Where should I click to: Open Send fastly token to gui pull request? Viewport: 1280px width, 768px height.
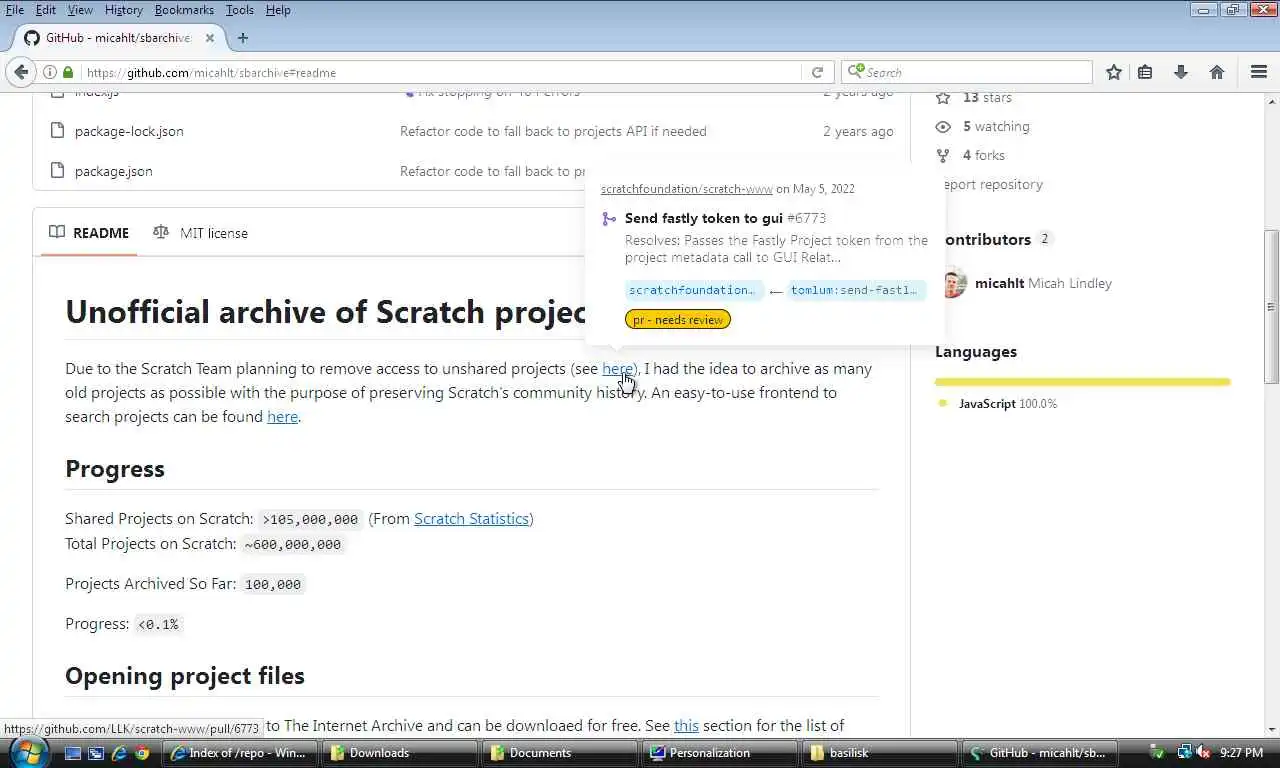tap(704, 218)
